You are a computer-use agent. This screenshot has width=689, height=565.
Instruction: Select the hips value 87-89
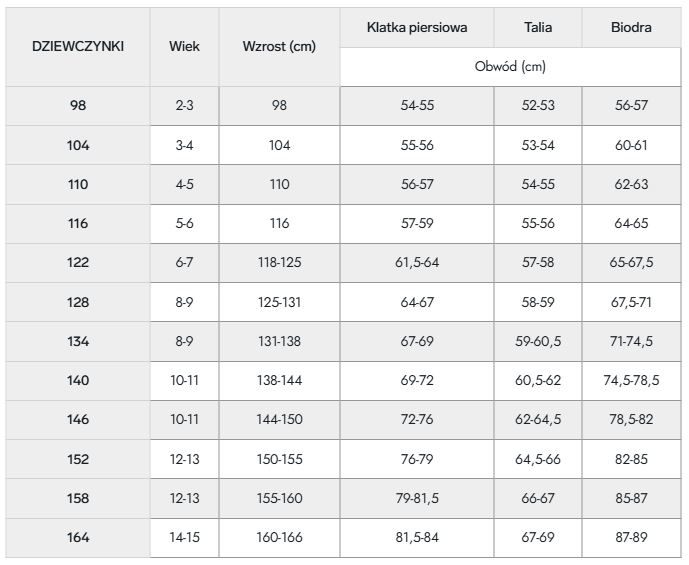click(x=631, y=538)
